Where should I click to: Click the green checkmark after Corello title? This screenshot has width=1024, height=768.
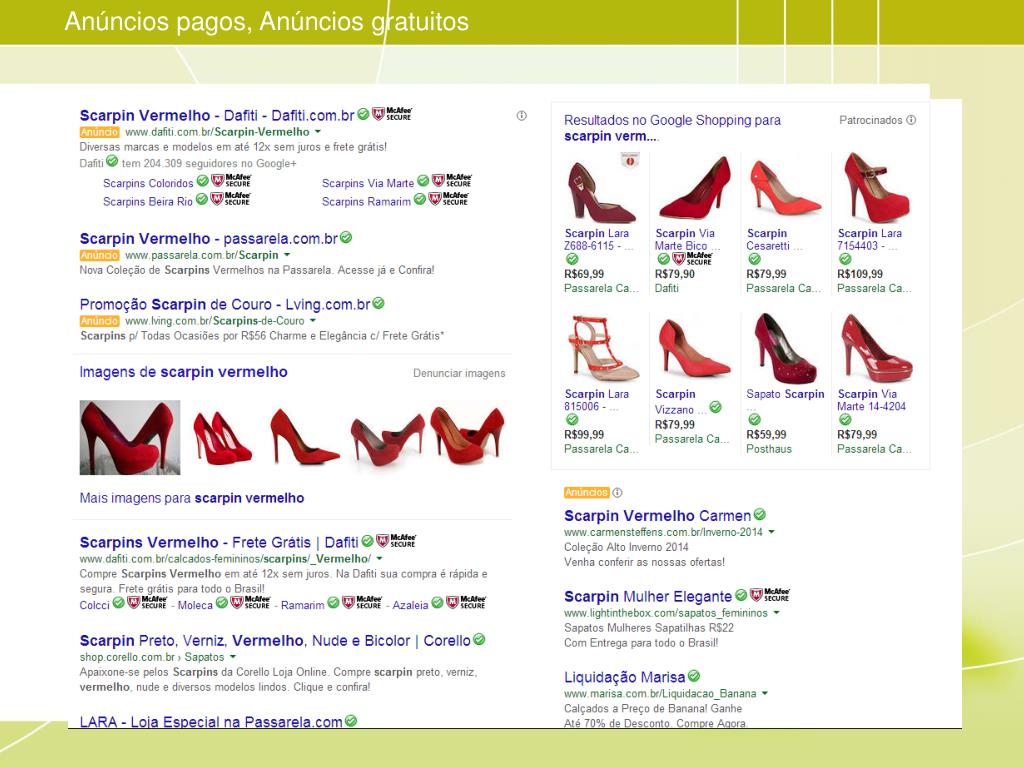click(479, 639)
